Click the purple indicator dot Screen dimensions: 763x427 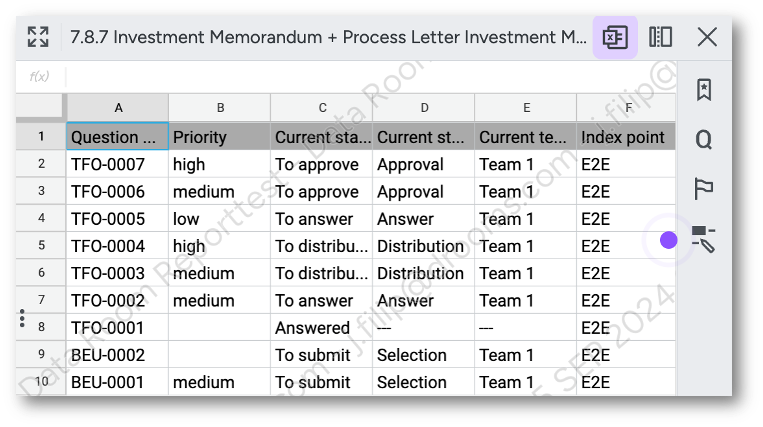click(669, 240)
